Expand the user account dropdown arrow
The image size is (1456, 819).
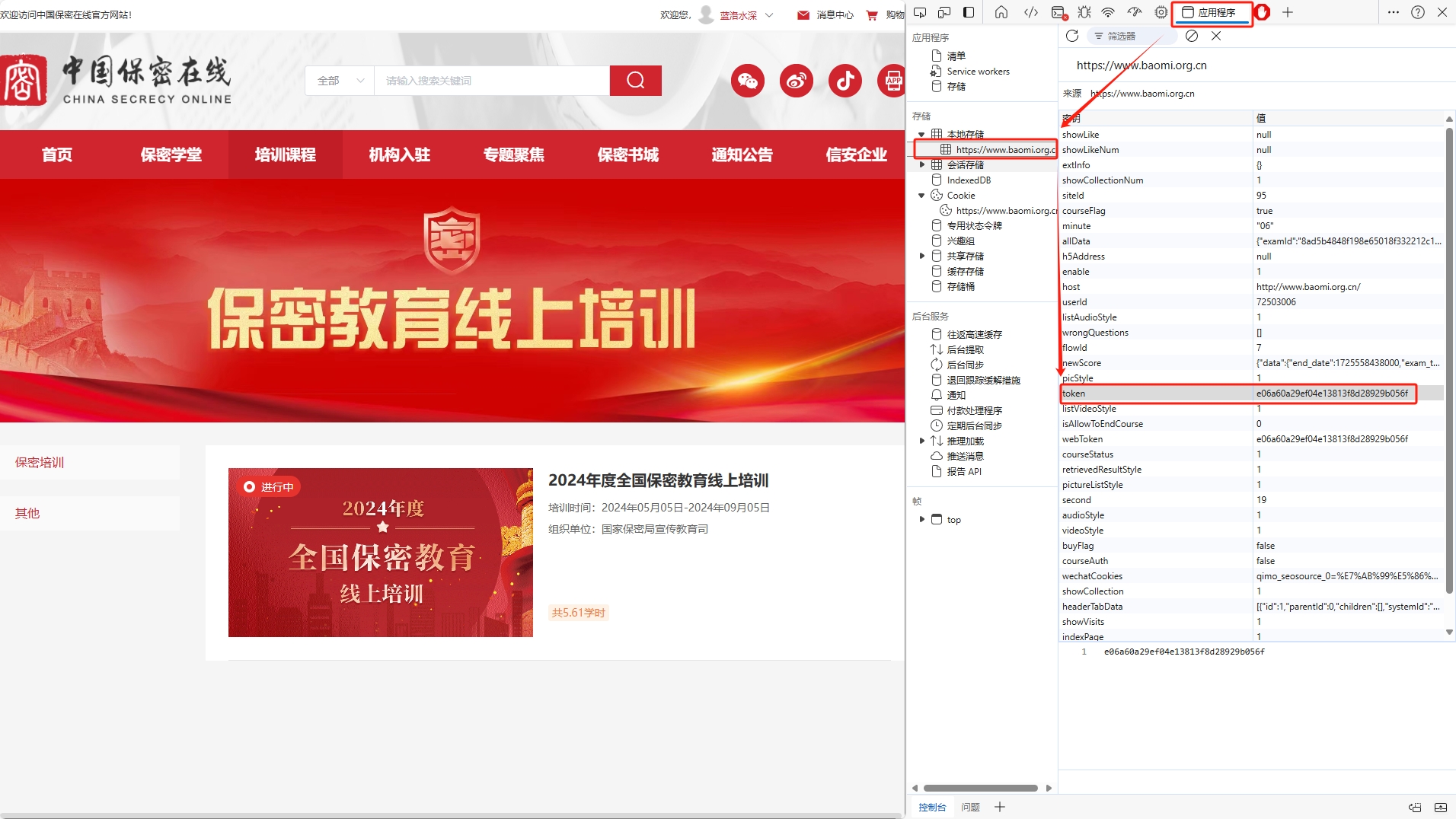[769, 14]
